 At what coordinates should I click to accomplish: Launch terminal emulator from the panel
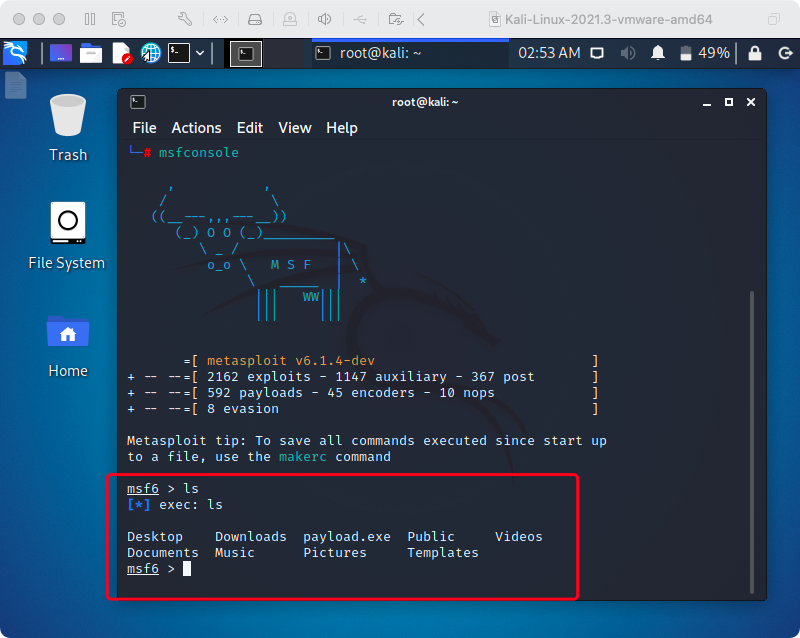179,53
